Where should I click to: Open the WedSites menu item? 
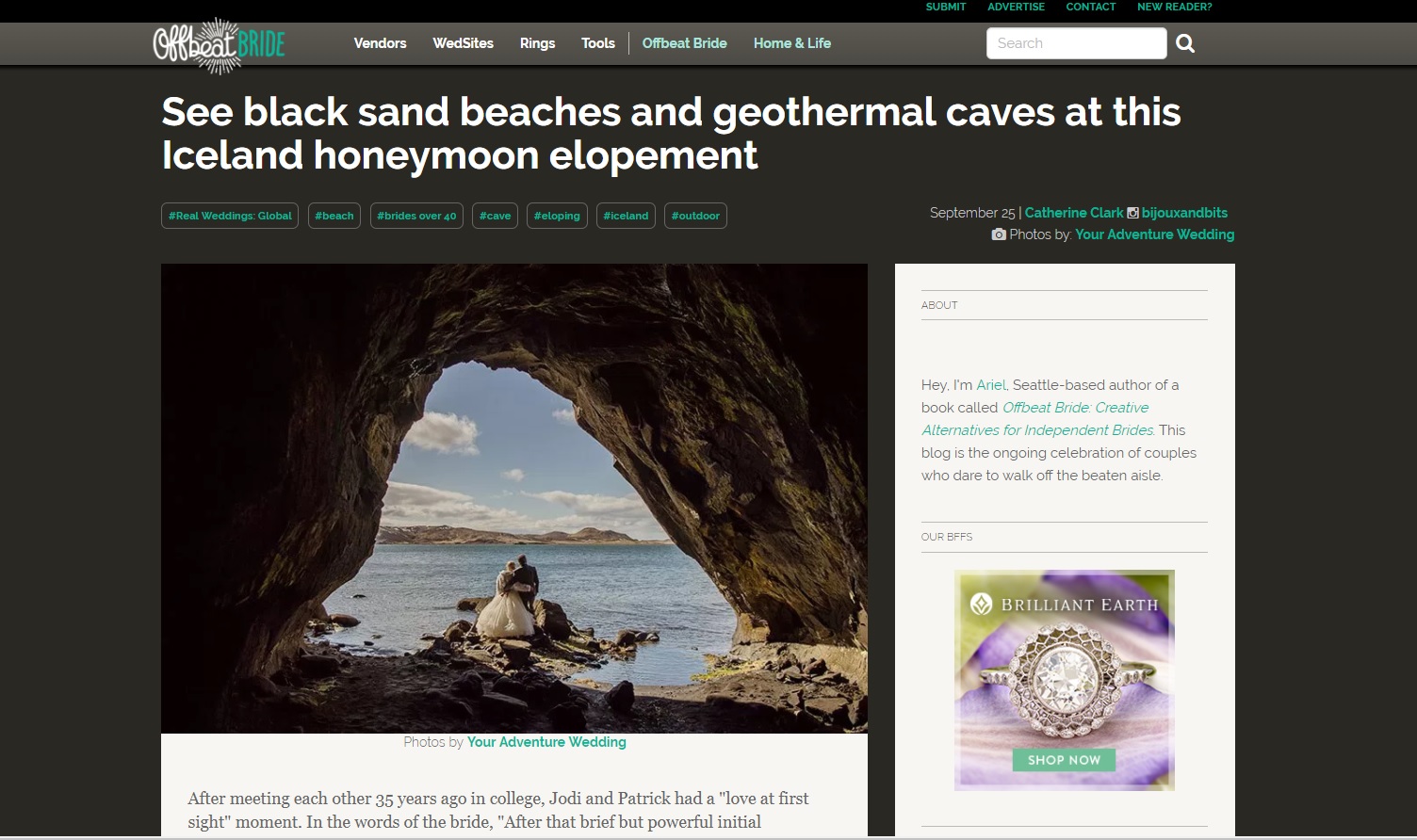pyautogui.click(x=463, y=43)
